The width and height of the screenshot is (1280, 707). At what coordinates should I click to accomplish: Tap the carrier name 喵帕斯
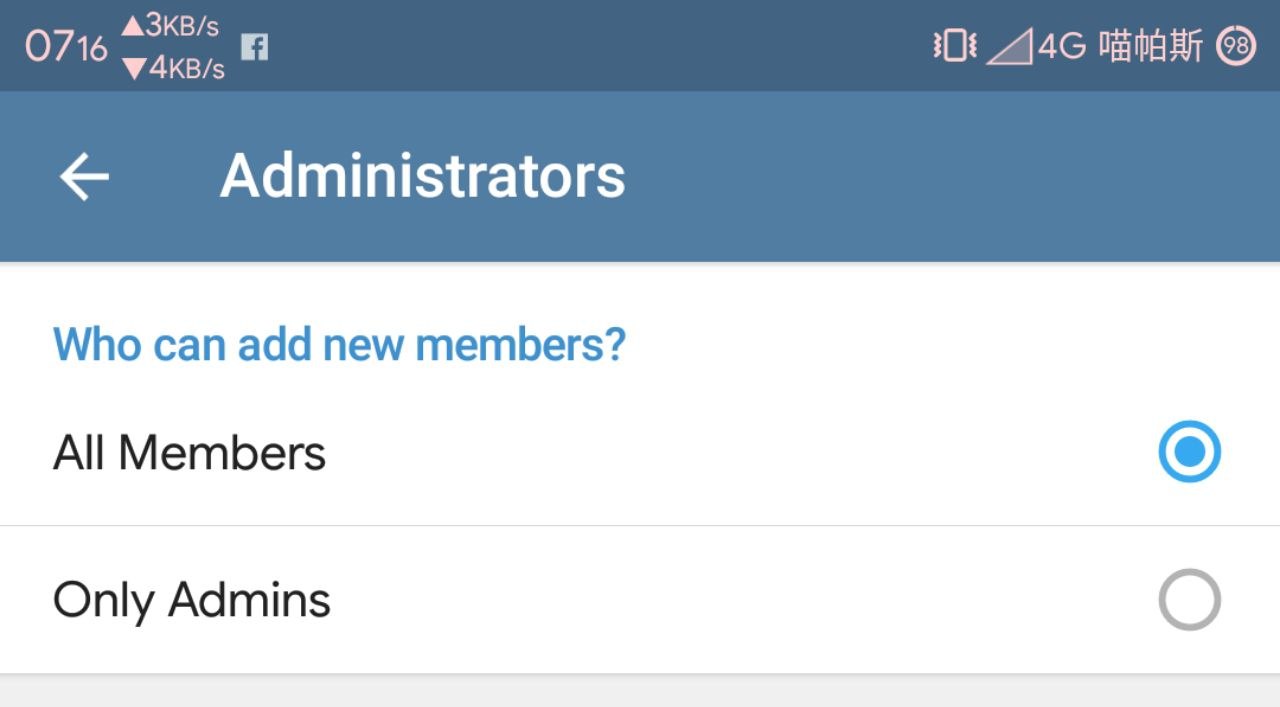(1151, 46)
